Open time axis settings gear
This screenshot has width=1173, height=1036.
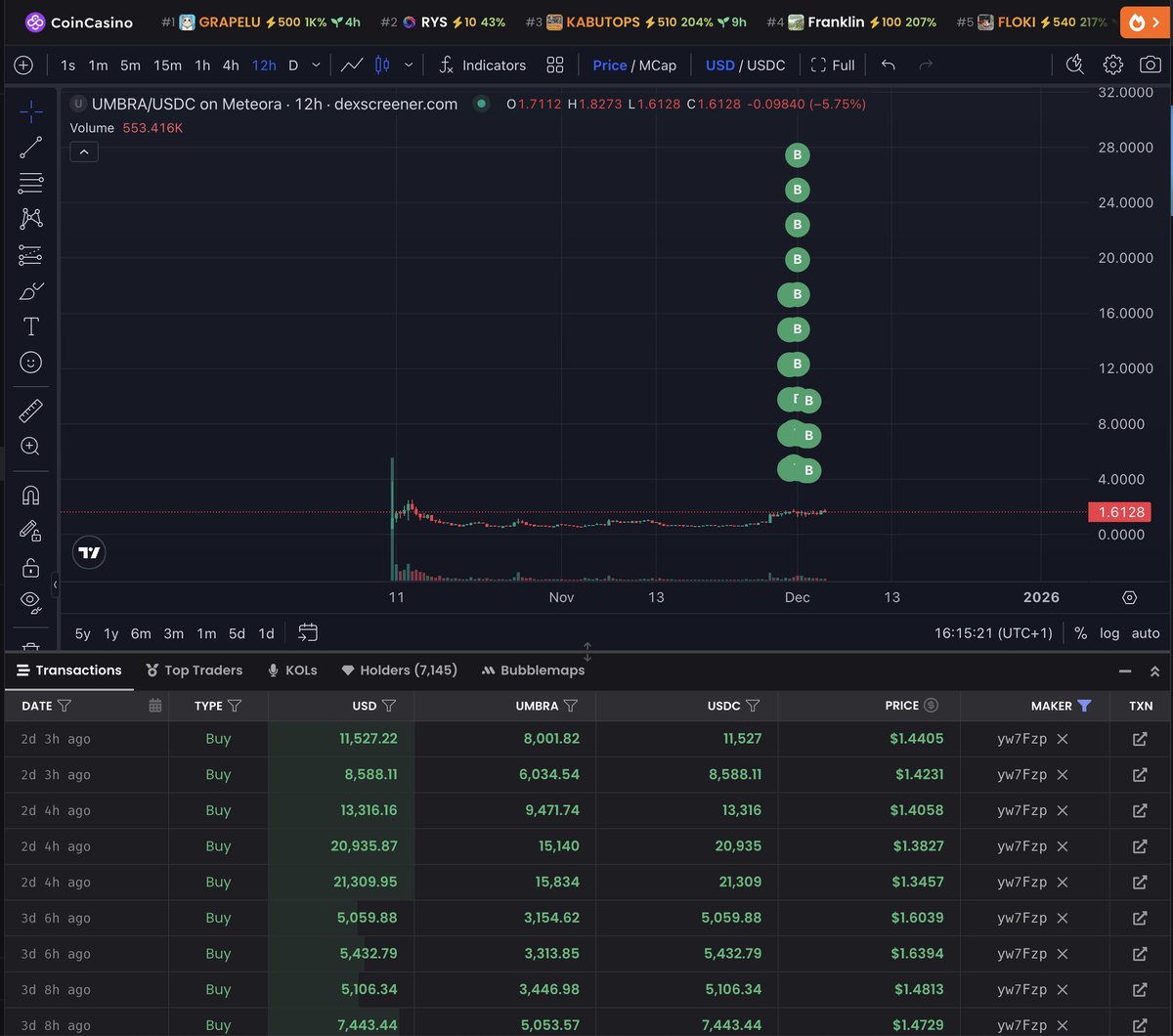click(x=1130, y=597)
